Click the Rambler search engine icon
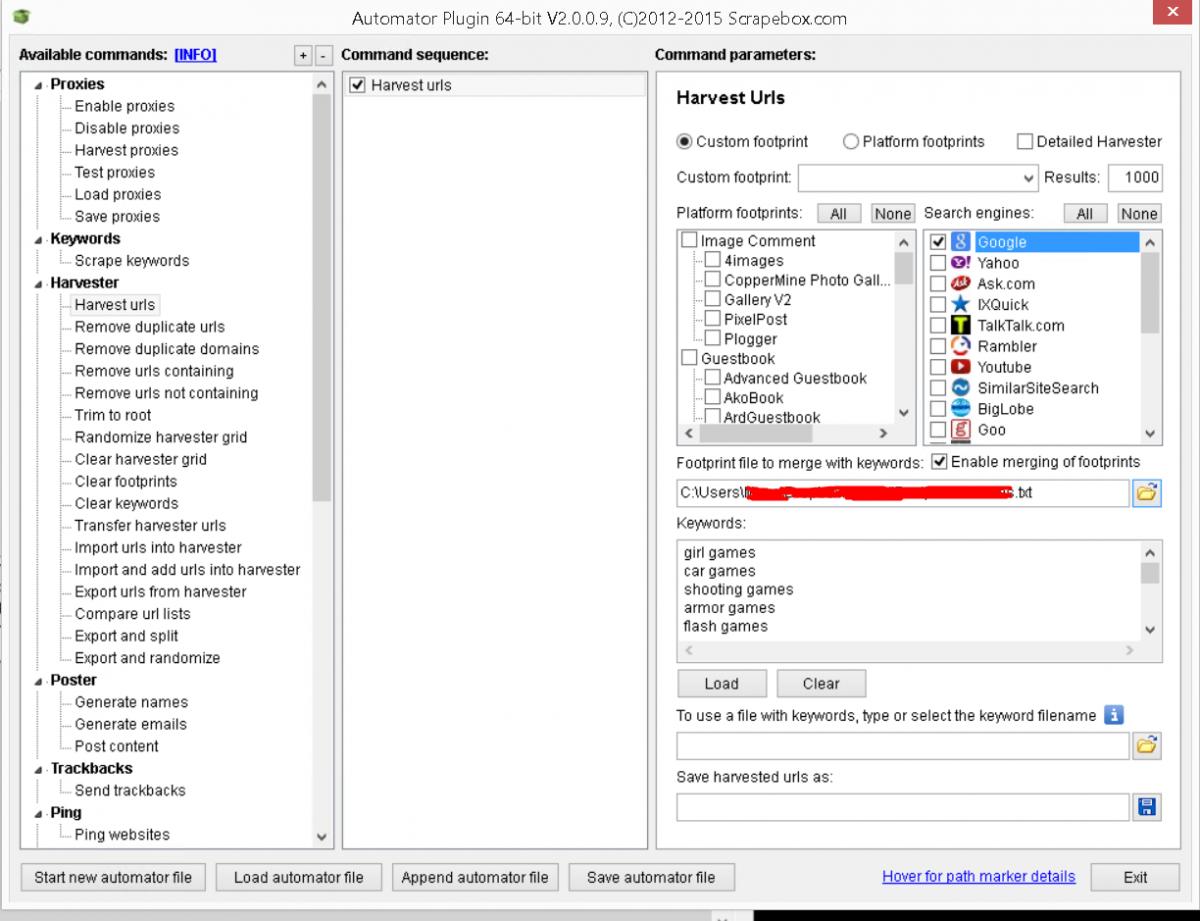 point(960,347)
